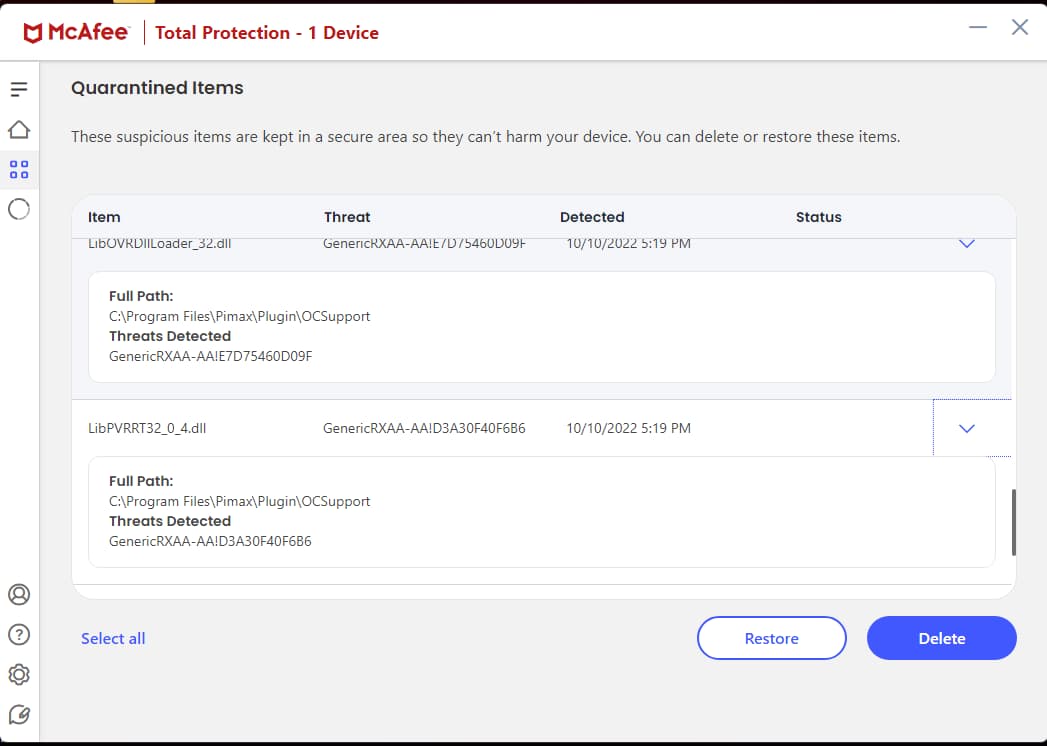Image resolution: width=1047 pixels, height=746 pixels.
Task: Click the Select all link
Action: (113, 638)
